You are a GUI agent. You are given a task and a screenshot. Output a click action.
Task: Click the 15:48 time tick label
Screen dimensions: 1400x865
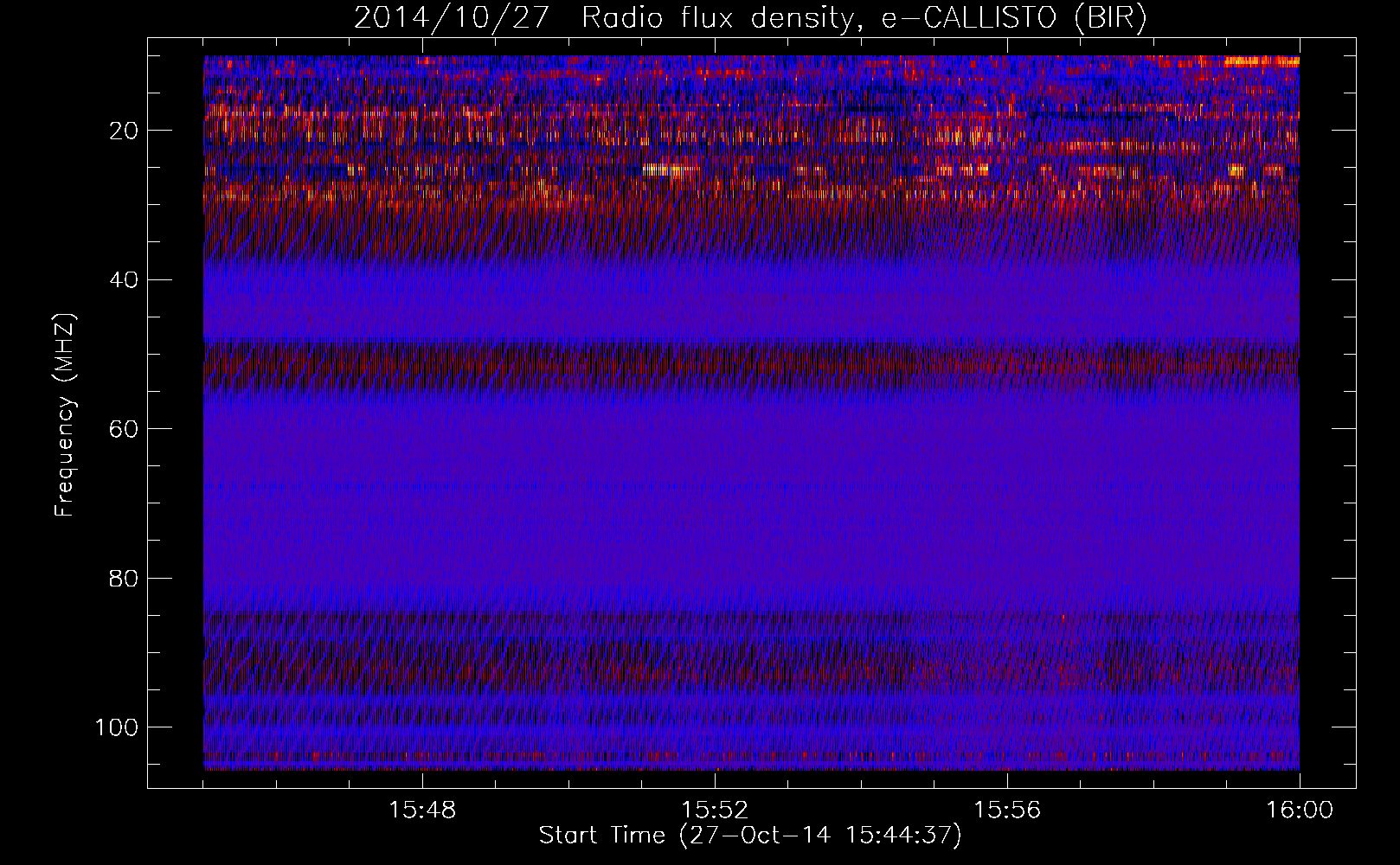tap(423, 811)
